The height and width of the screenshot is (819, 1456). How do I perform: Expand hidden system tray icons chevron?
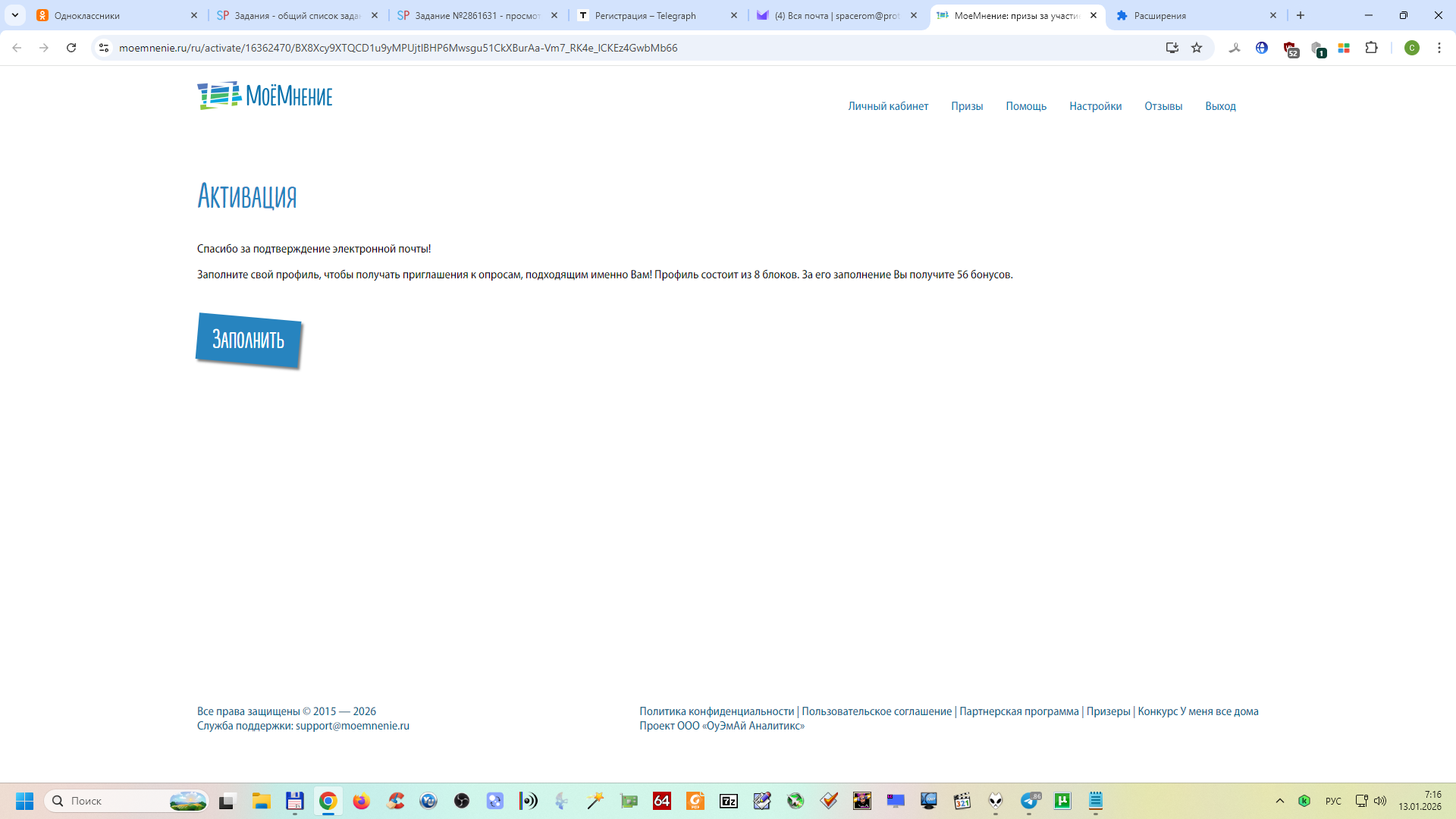1280,801
